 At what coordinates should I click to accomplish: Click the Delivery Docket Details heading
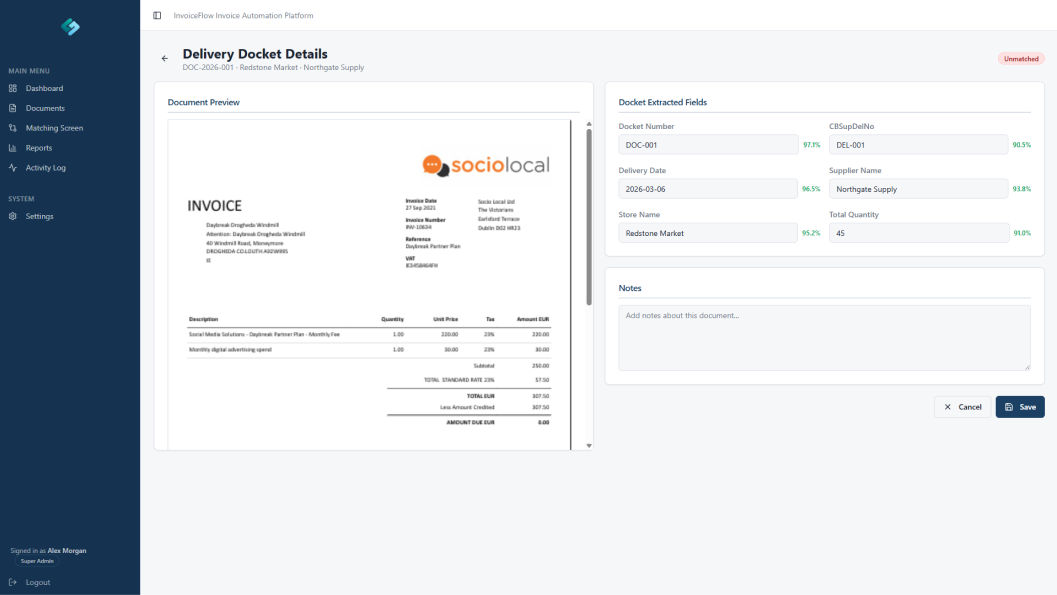(255, 54)
